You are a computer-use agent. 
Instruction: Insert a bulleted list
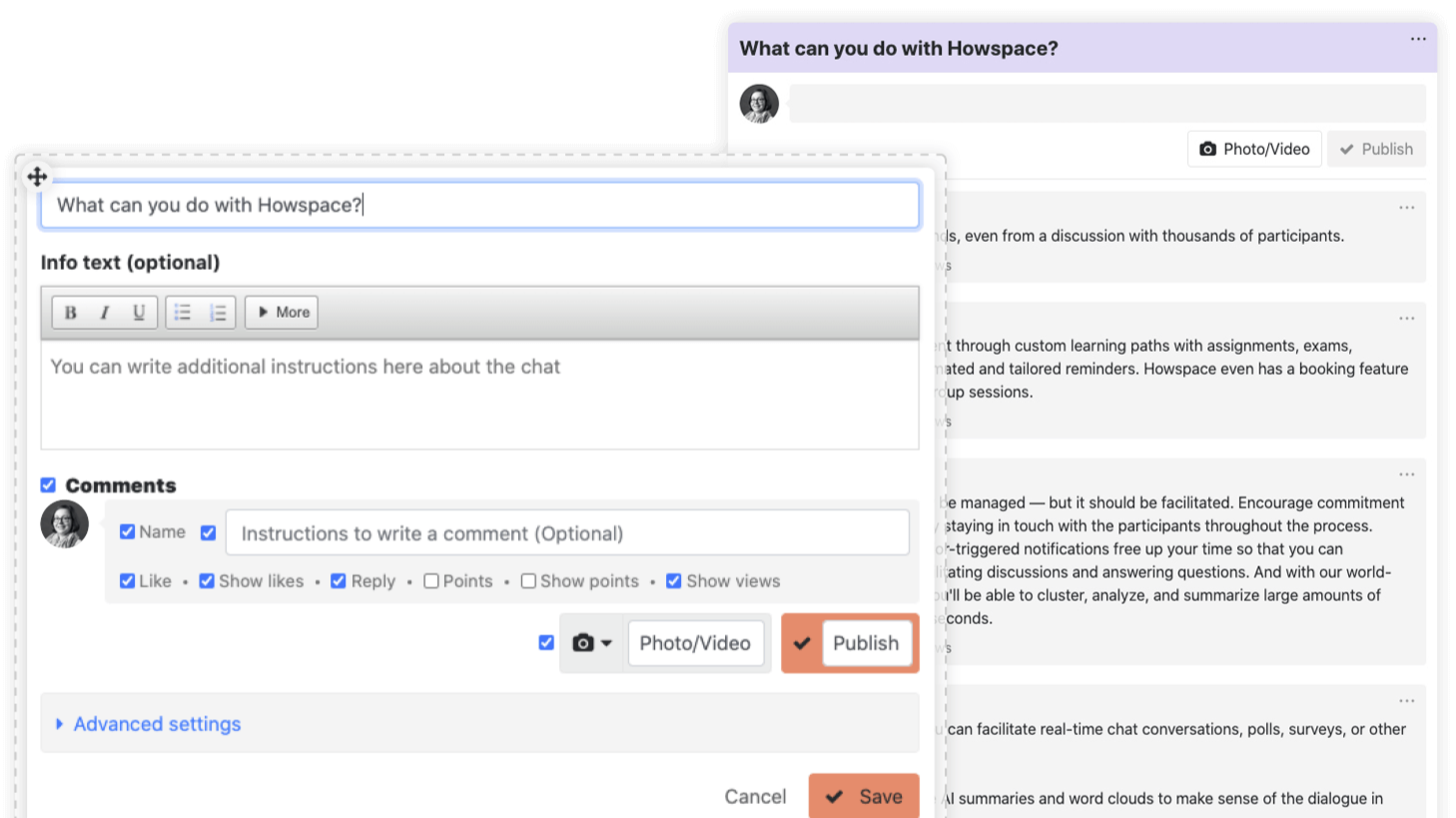pos(183,313)
